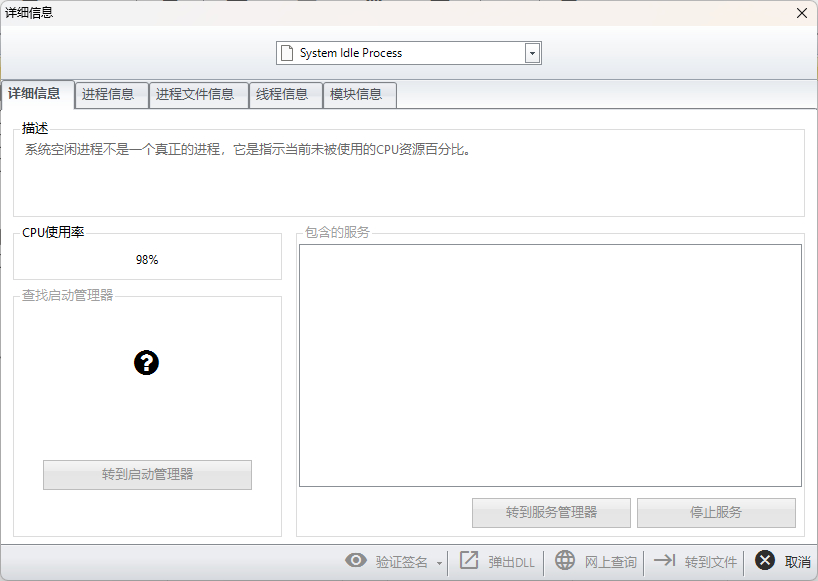The height and width of the screenshot is (581, 818).
Task: Click the 弹出DLL text in bottom toolbar
Action: 511,562
